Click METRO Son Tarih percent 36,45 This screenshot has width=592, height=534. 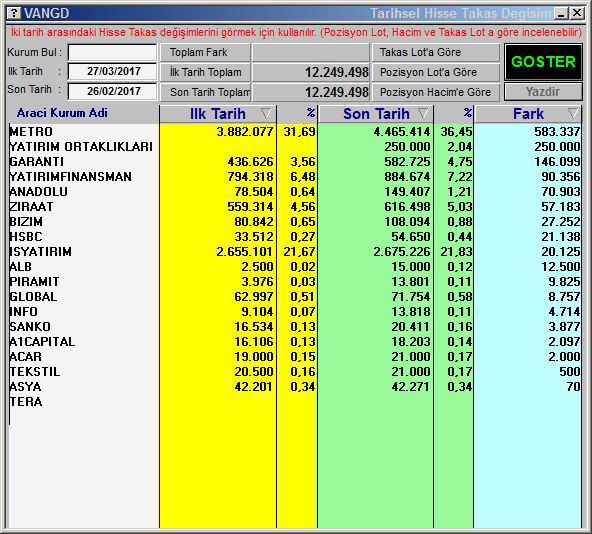[456, 131]
